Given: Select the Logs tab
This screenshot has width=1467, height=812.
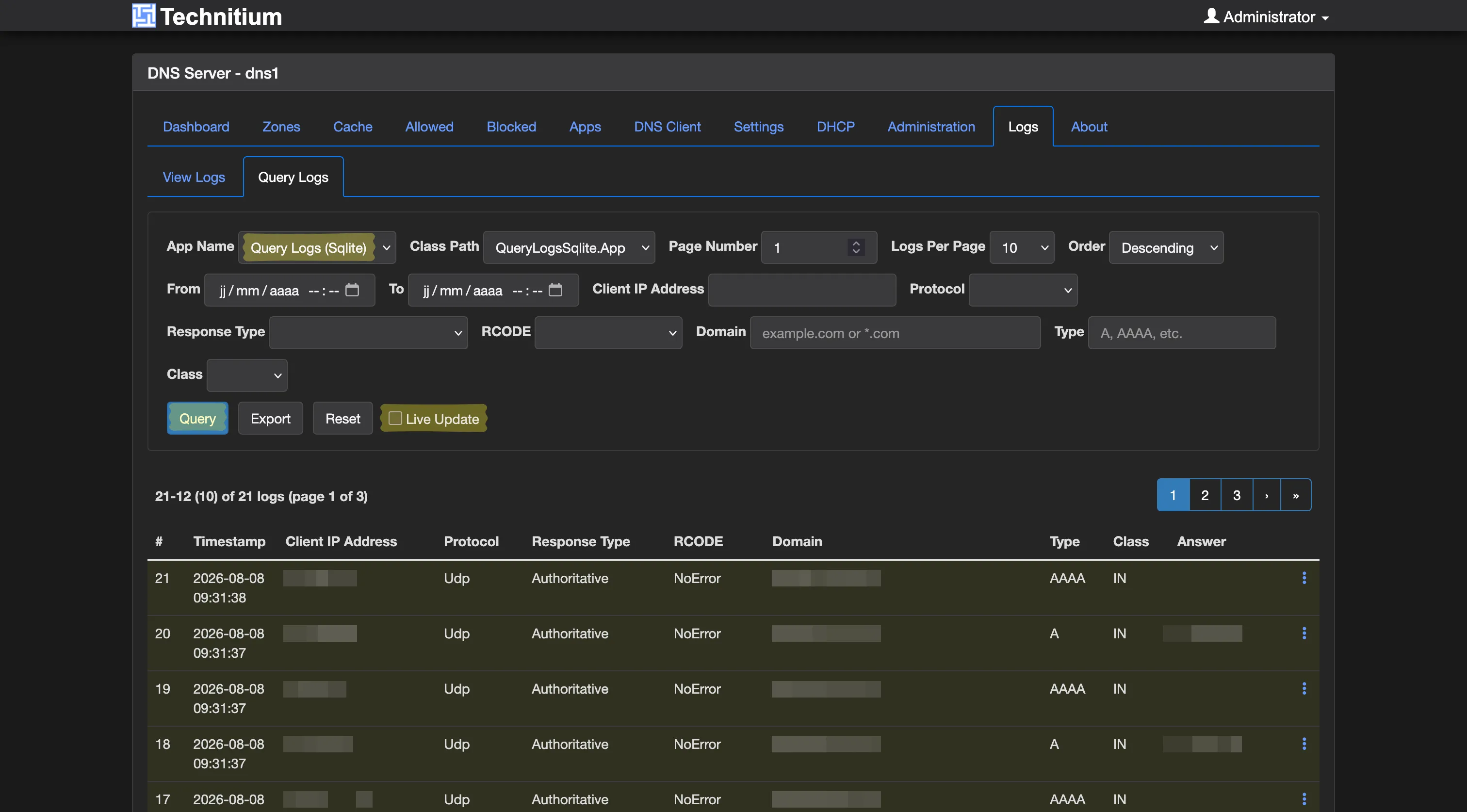Looking at the screenshot, I should pos(1023,127).
